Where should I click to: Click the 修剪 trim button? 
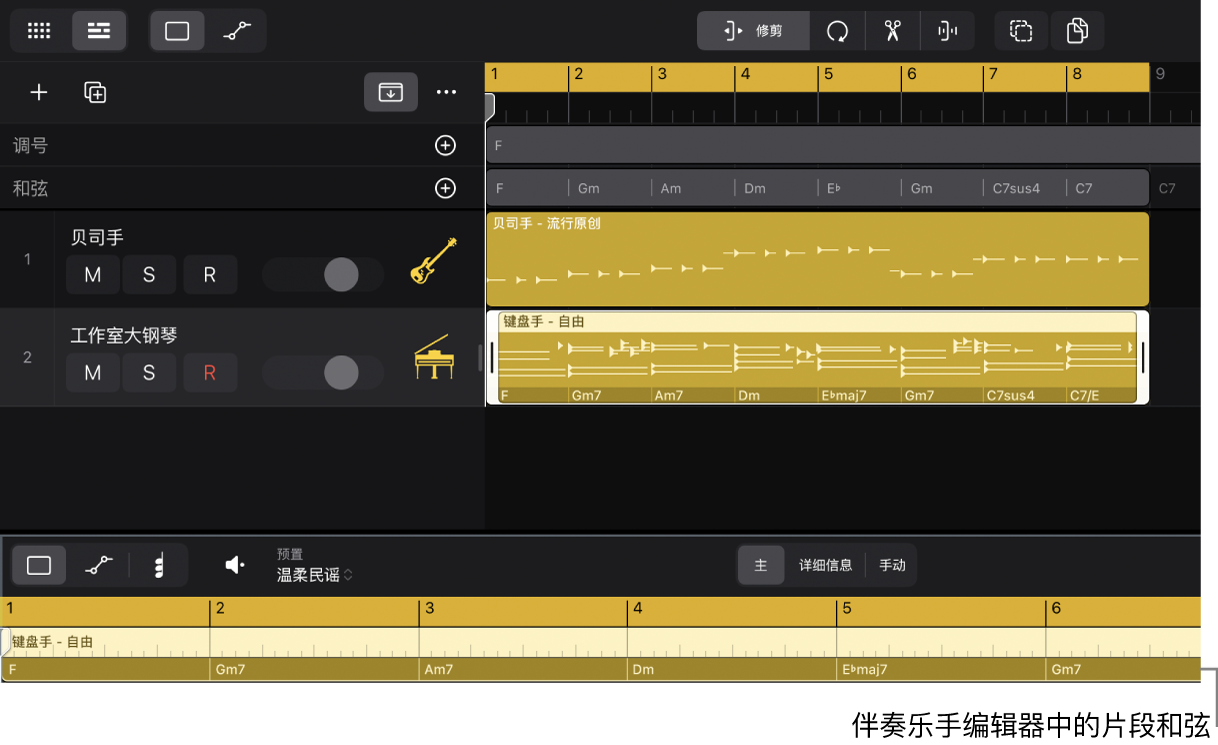(x=754, y=31)
